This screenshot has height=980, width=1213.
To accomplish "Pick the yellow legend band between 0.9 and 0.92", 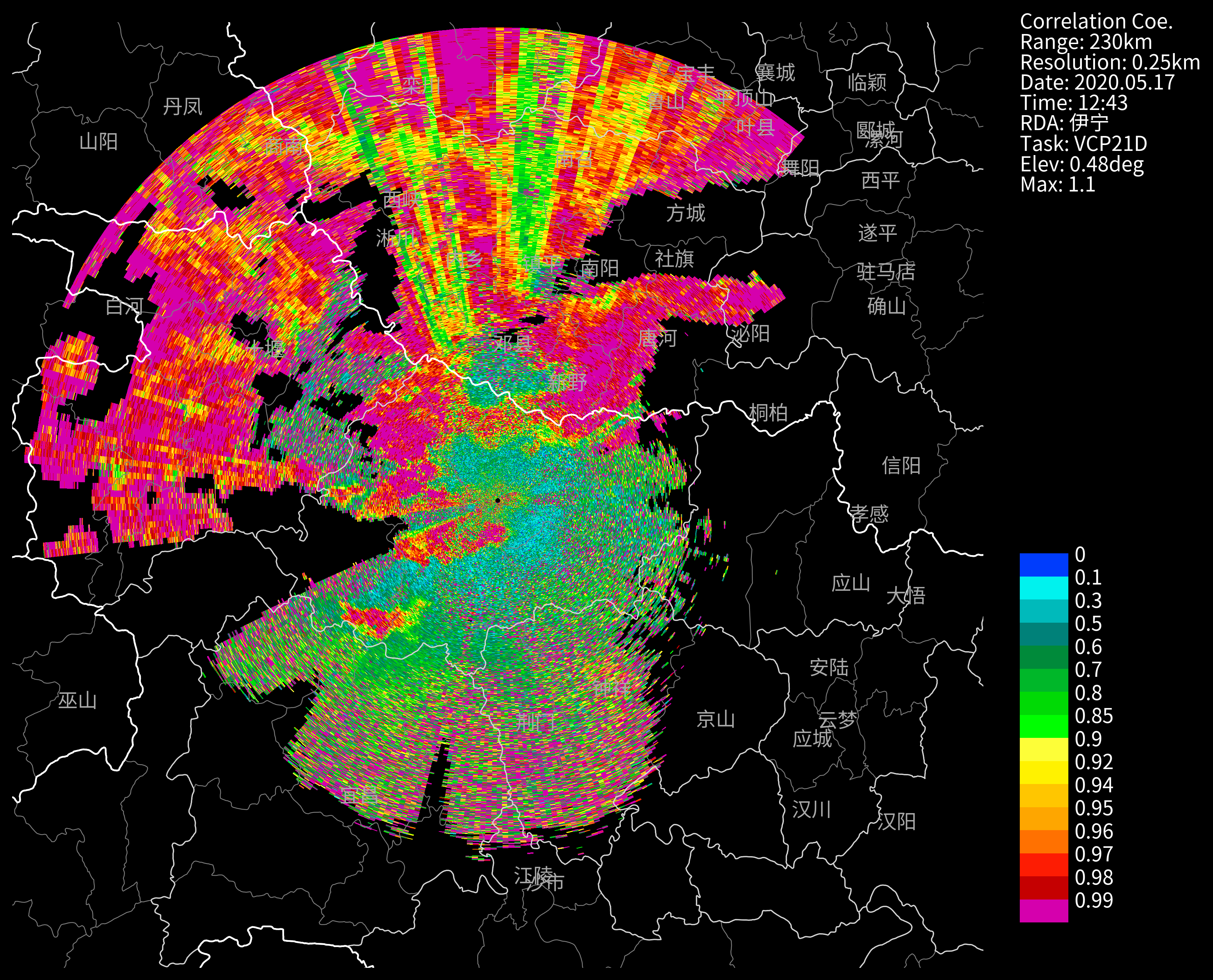I will (x=1044, y=749).
